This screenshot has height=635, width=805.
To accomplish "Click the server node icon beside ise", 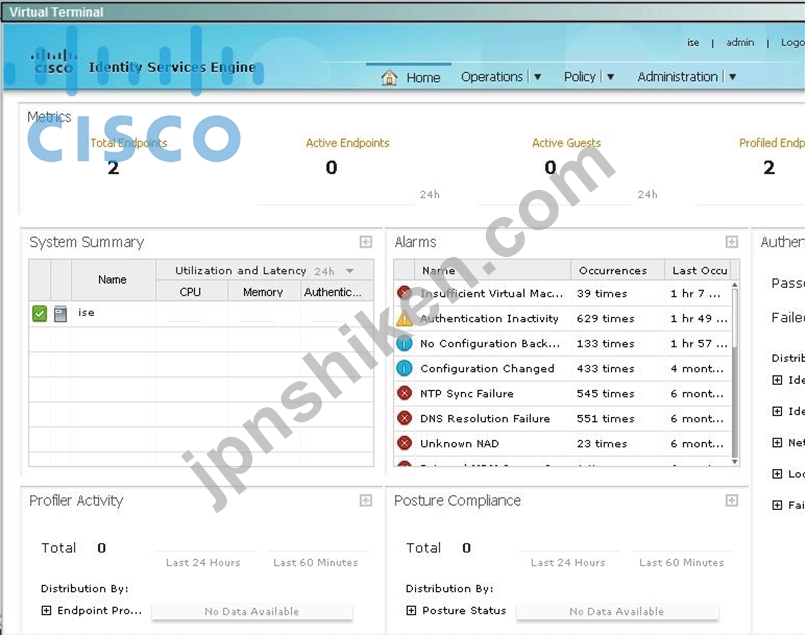I will tap(61, 313).
